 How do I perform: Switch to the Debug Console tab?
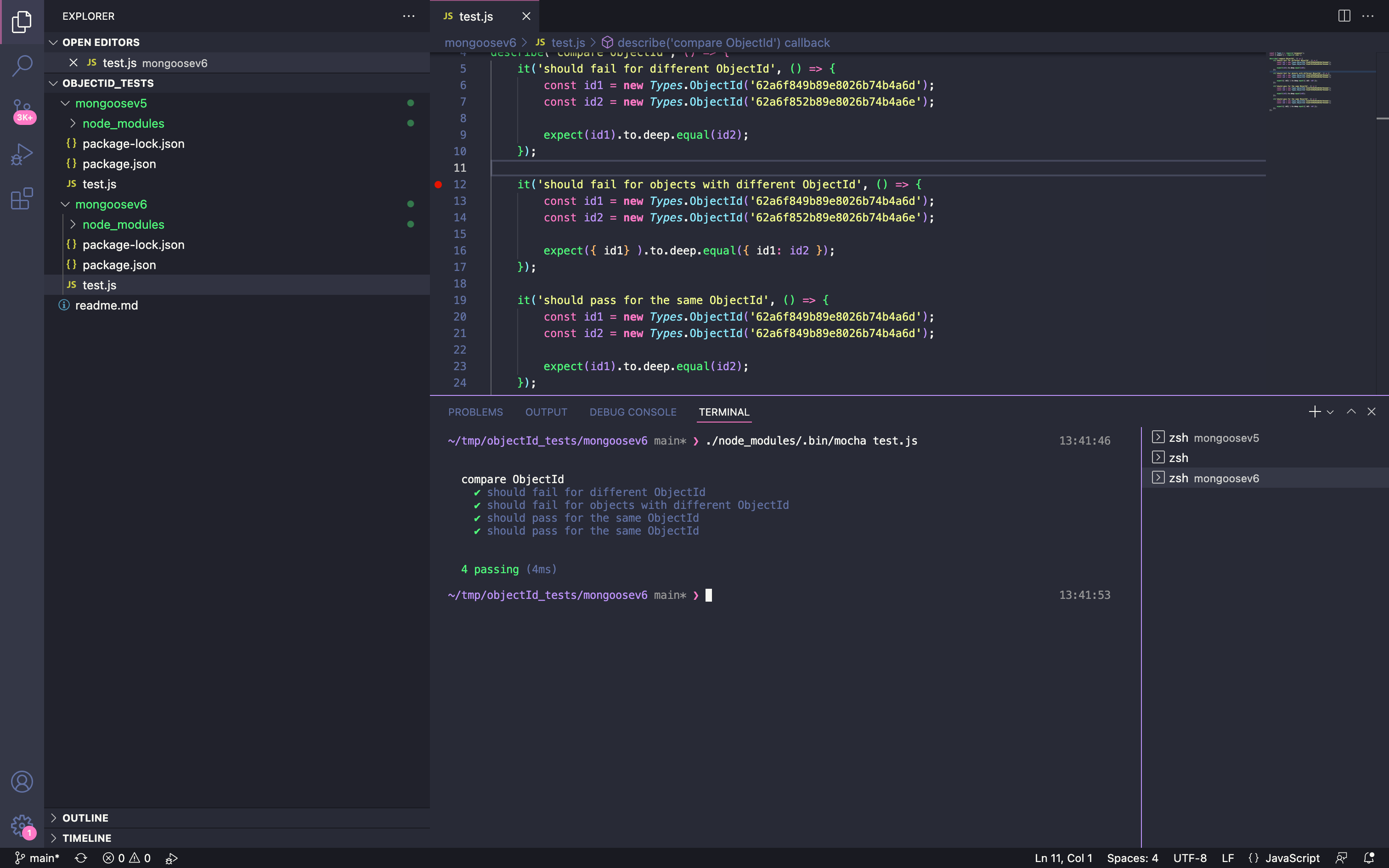(632, 411)
